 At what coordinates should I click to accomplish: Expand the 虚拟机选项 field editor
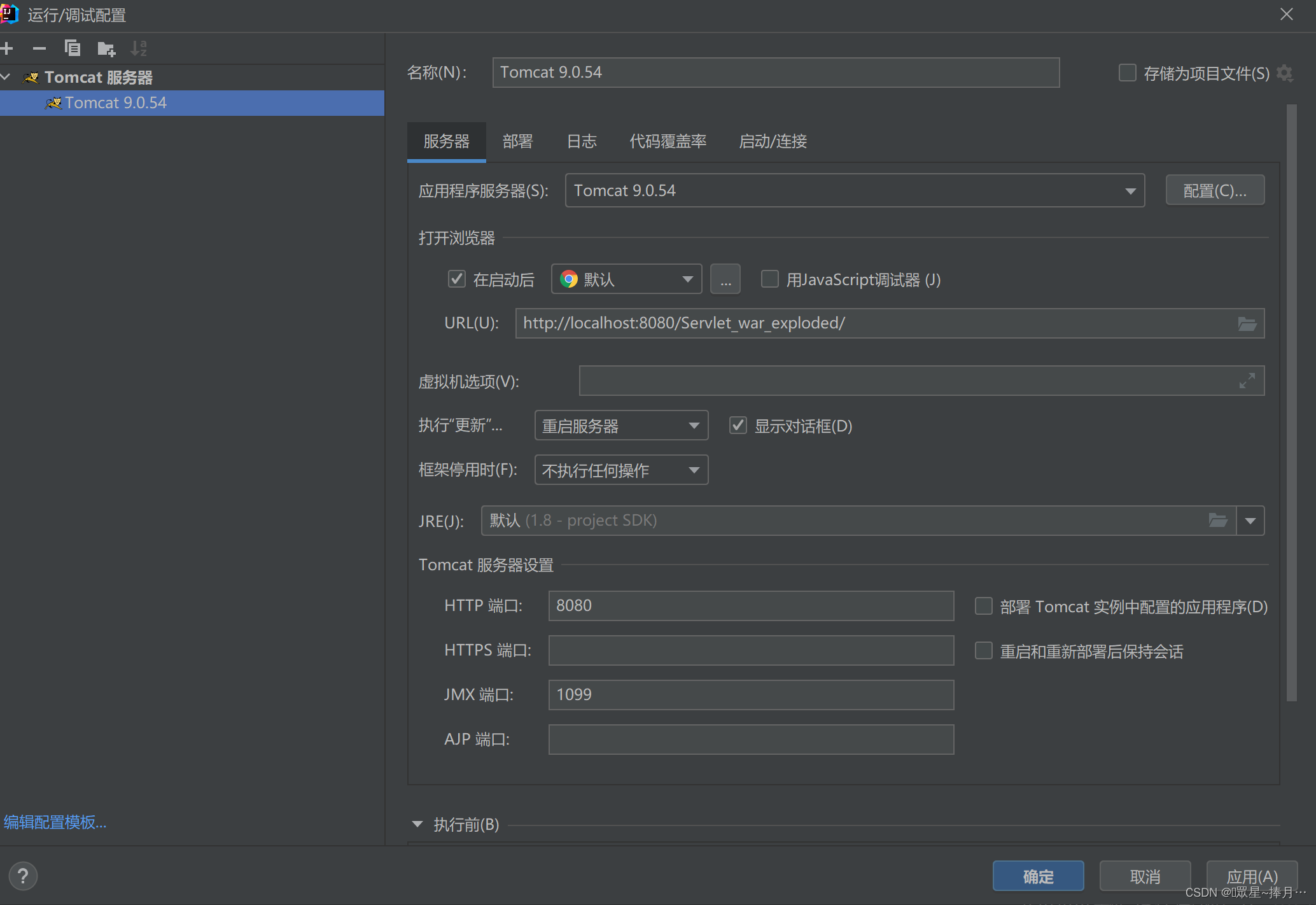(x=1247, y=381)
